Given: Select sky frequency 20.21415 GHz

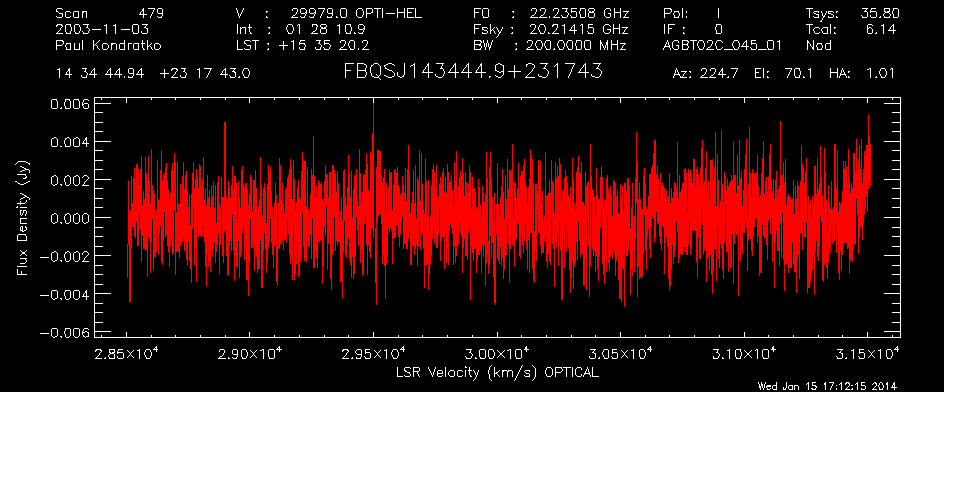Looking at the screenshot, I should (579, 29).
